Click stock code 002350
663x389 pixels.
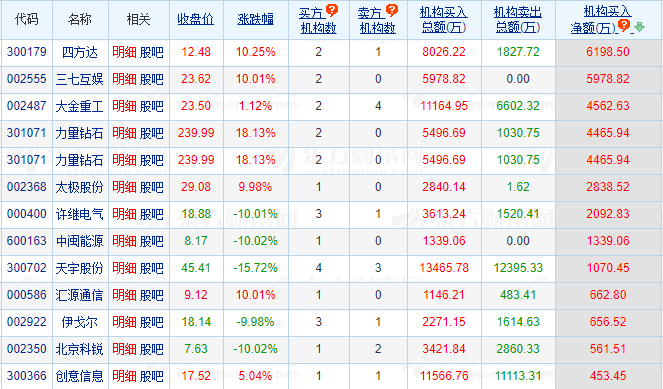[27, 349]
